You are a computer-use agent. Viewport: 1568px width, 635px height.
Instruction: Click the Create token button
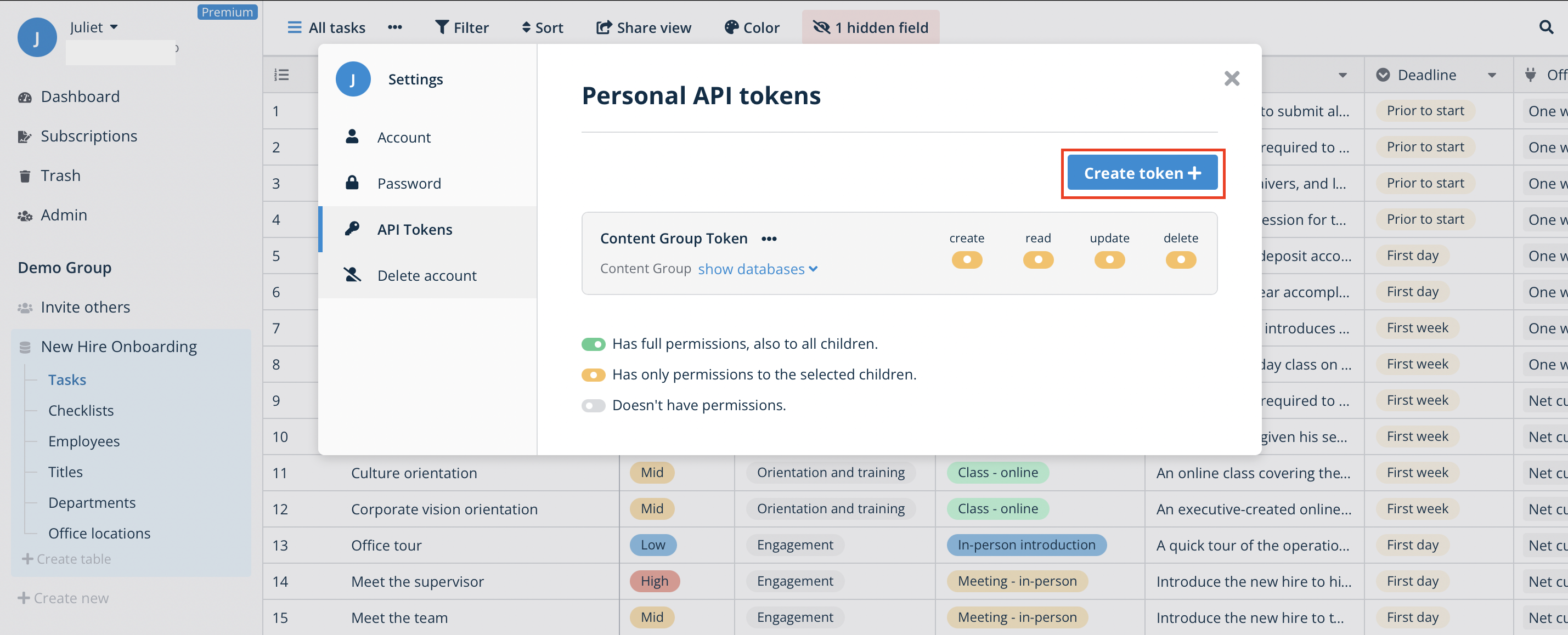pos(1141,173)
